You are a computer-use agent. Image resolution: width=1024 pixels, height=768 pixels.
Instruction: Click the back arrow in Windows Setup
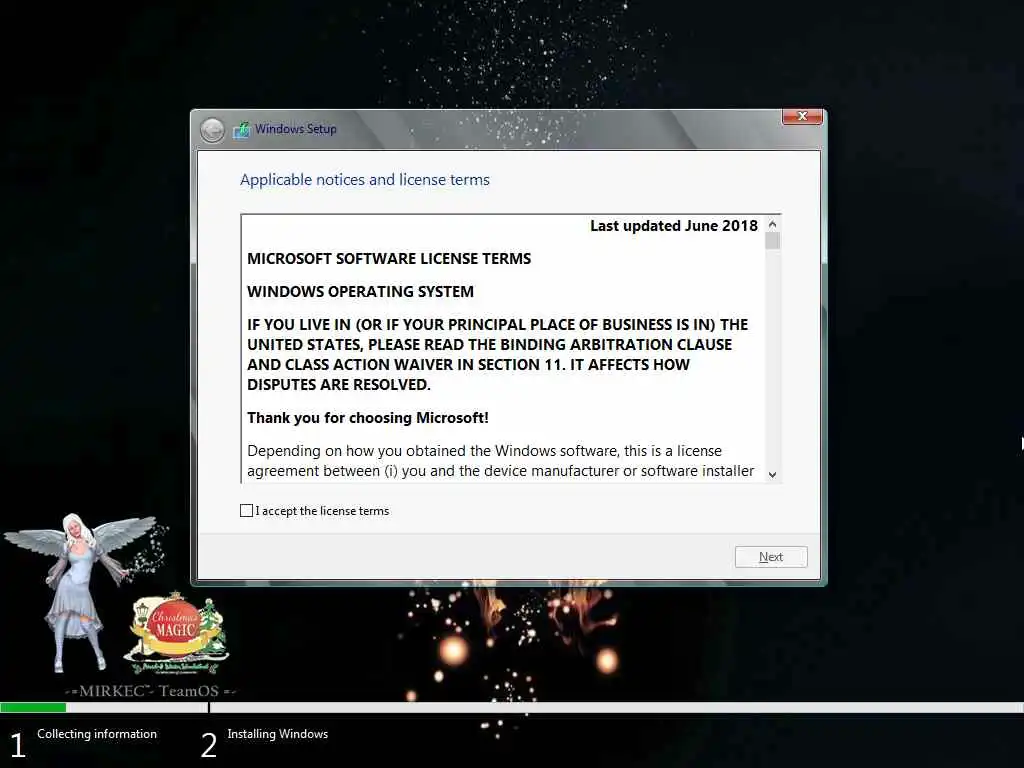(212, 130)
